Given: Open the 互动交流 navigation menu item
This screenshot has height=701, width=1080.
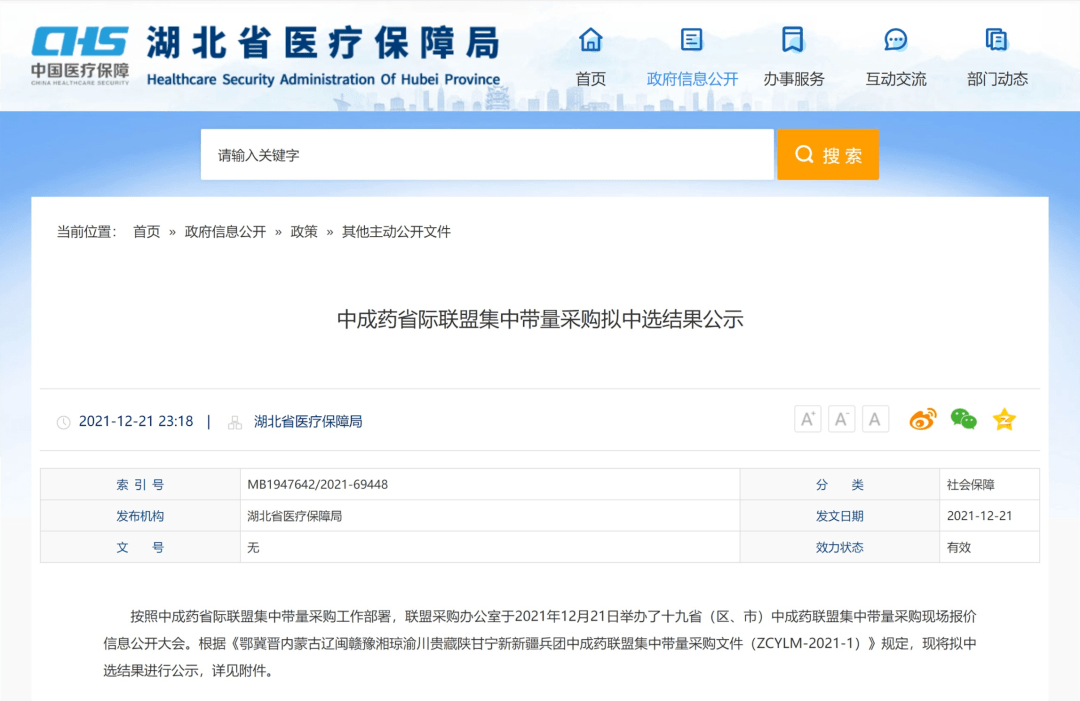Looking at the screenshot, I should pyautogui.click(x=895, y=79).
